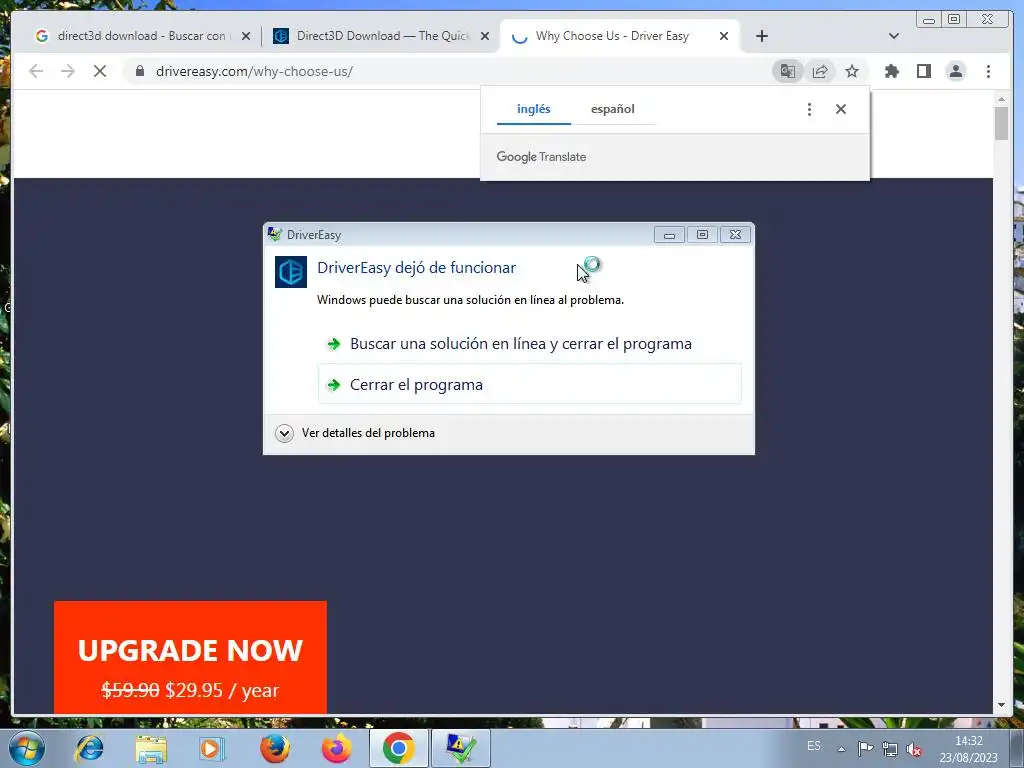The height and width of the screenshot is (768, 1024).
Task: Click the network tray icon
Action: [x=889, y=749]
